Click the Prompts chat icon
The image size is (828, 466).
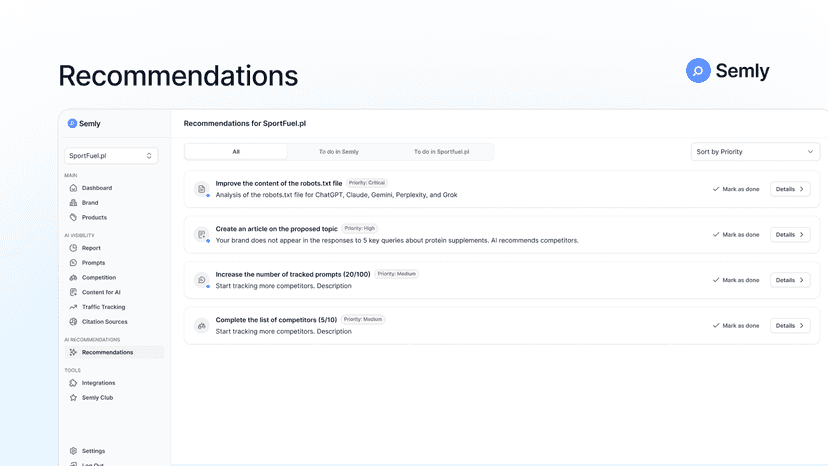[x=73, y=263]
